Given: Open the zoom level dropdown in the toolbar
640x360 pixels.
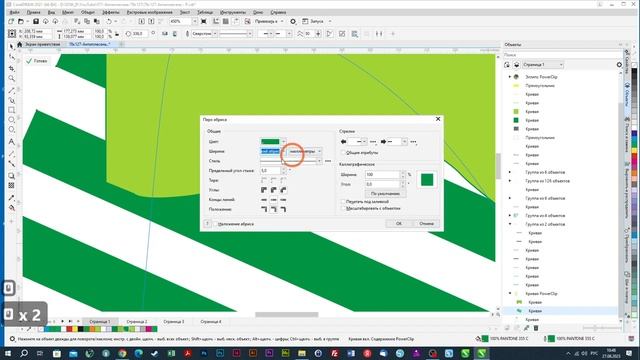Looking at the screenshot, I should click(x=195, y=21).
